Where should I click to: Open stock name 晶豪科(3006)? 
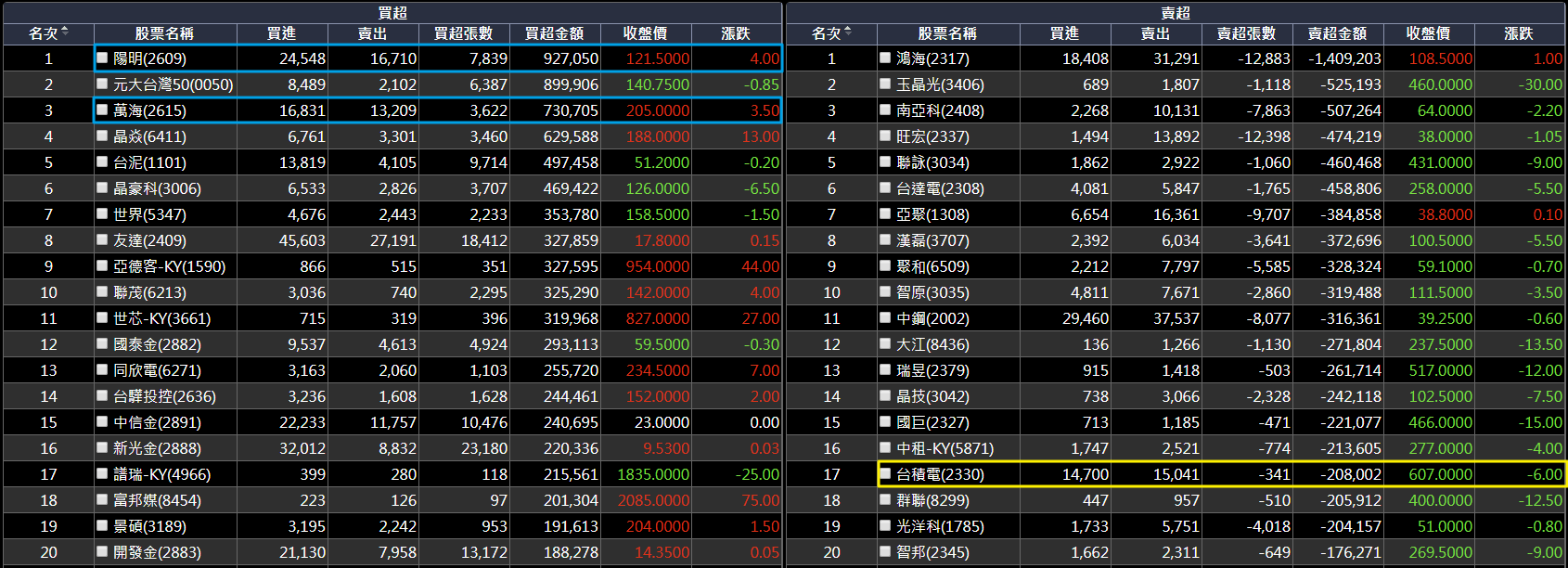[157, 188]
